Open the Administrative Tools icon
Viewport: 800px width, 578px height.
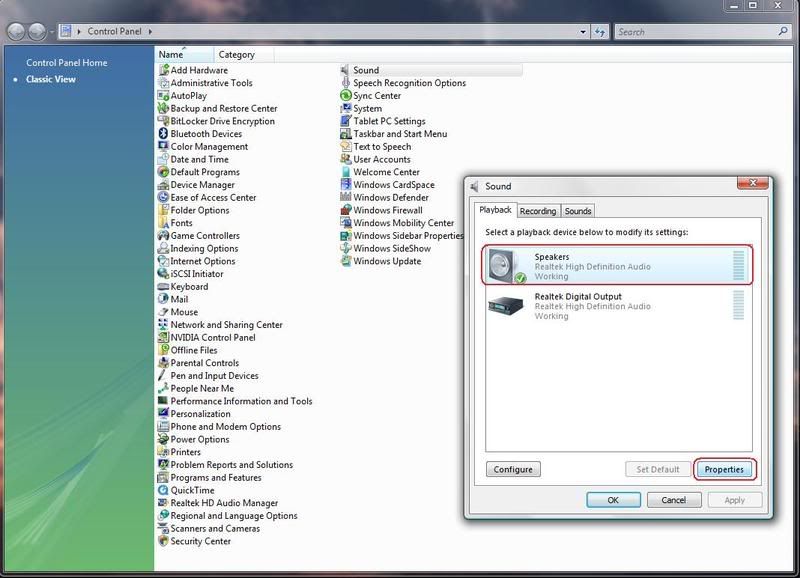tap(163, 83)
